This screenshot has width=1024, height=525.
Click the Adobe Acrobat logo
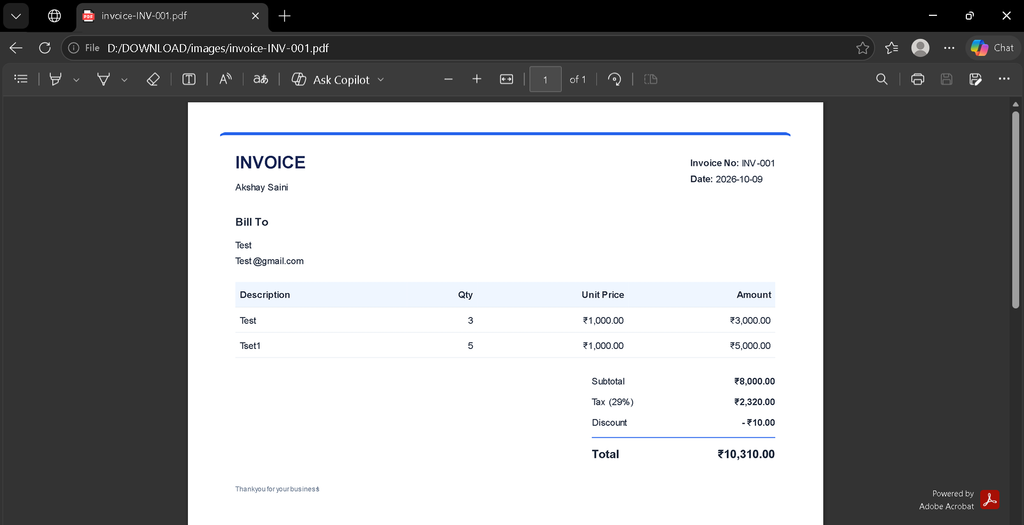pyautogui.click(x=989, y=500)
